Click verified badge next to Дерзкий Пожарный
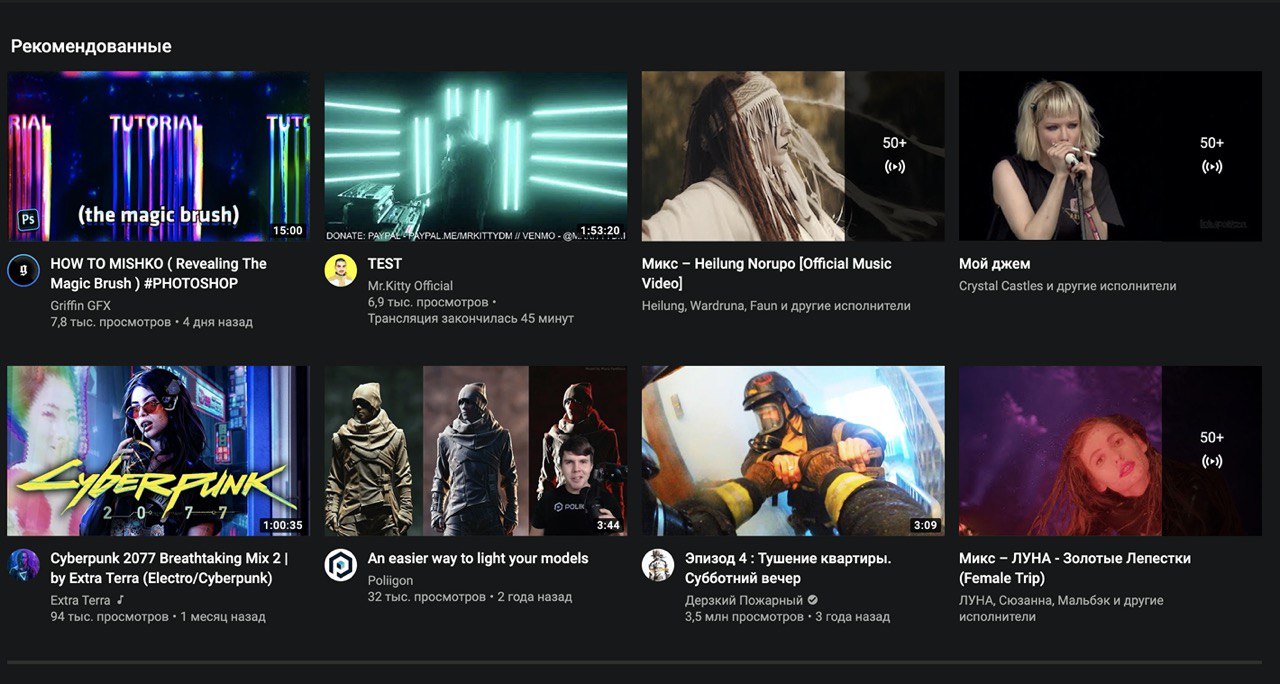1280x684 pixels. pyautogui.click(x=813, y=600)
